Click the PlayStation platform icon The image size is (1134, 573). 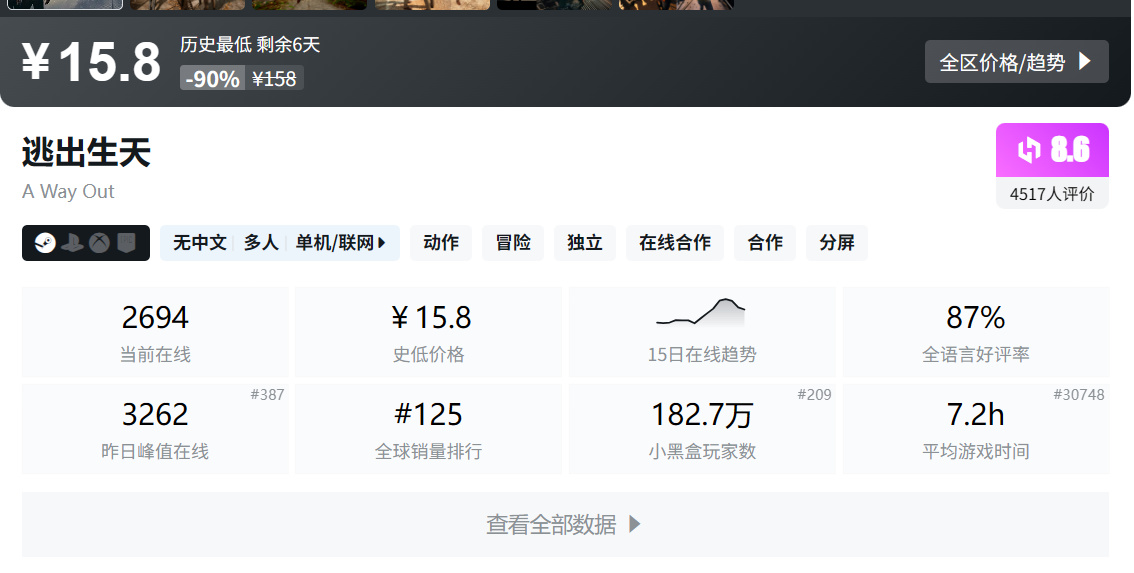(x=72, y=243)
